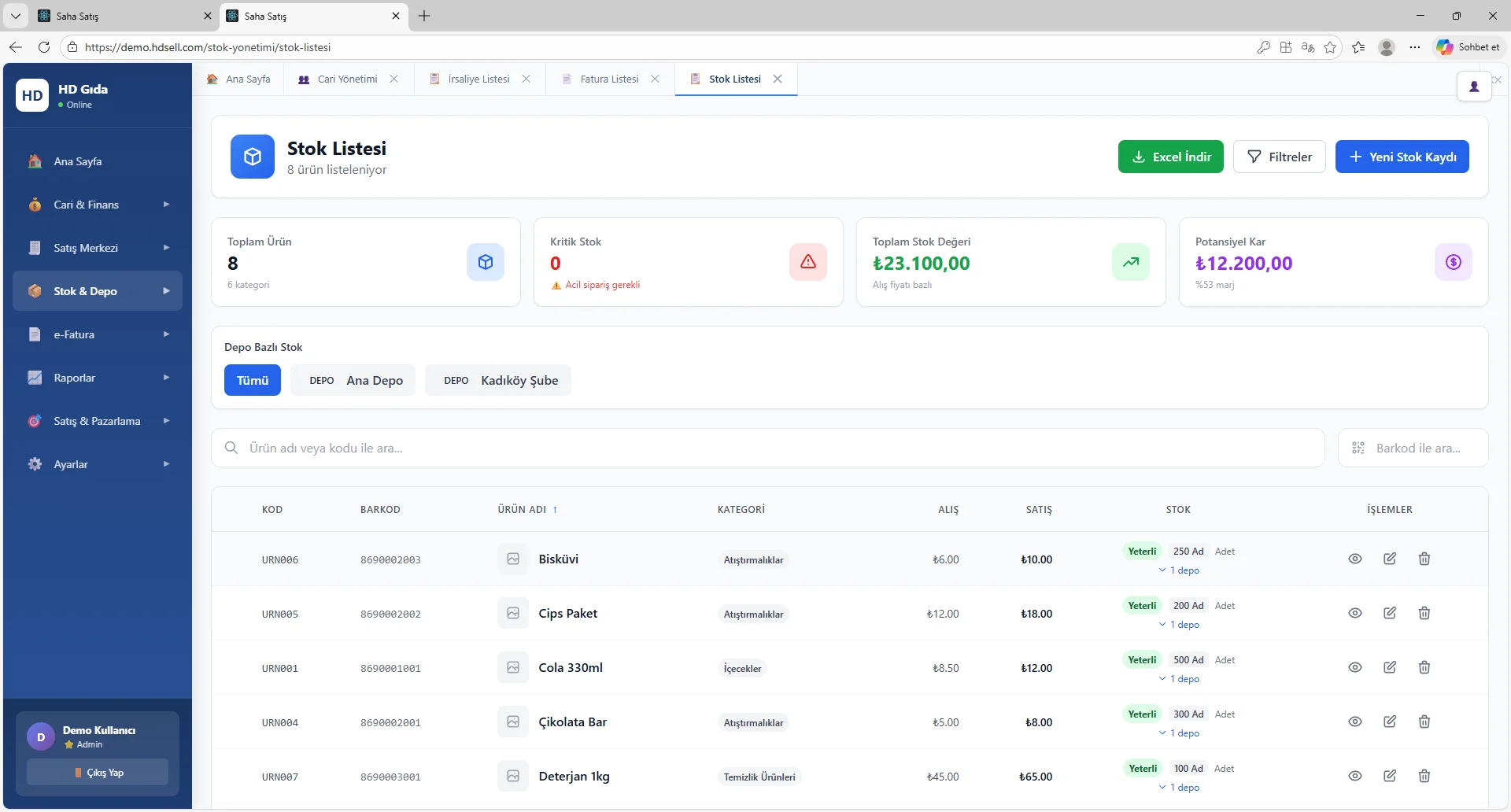Expand the 1 depo details for Bisküvi

pyautogui.click(x=1179, y=570)
